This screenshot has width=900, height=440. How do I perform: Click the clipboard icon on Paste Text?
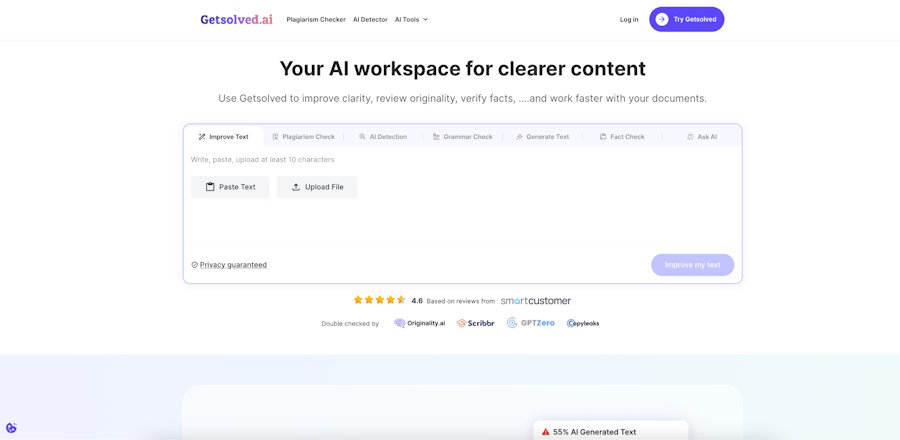(210, 187)
